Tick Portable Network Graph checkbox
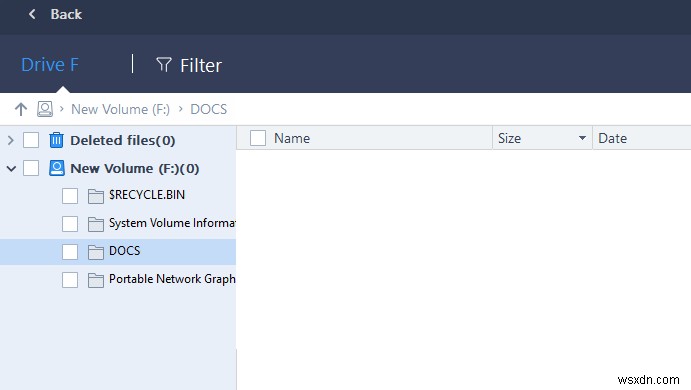Image resolution: width=691 pixels, height=390 pixels. (x=70, y=280)
